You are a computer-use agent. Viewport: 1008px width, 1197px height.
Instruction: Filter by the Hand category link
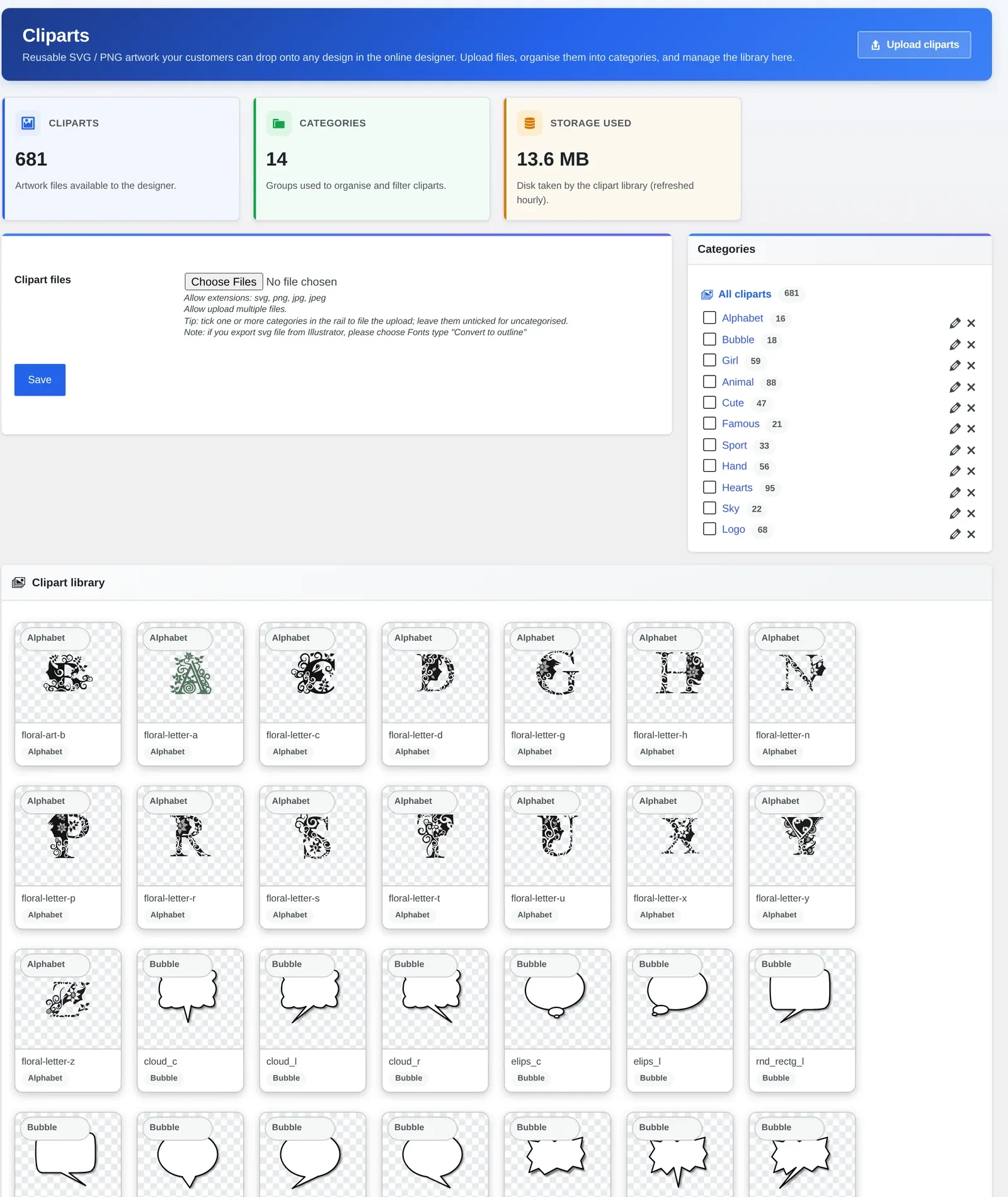point(735,466)
